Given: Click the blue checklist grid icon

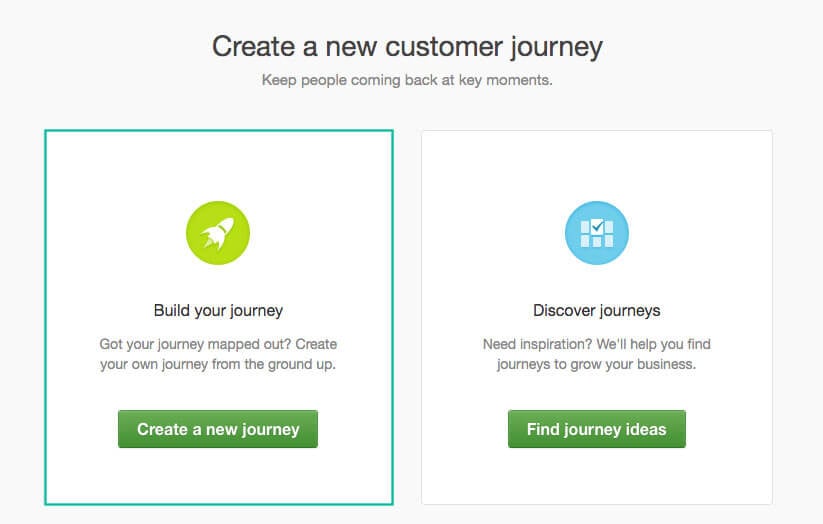Looking at the screenshot, I should tap(597, 233).
